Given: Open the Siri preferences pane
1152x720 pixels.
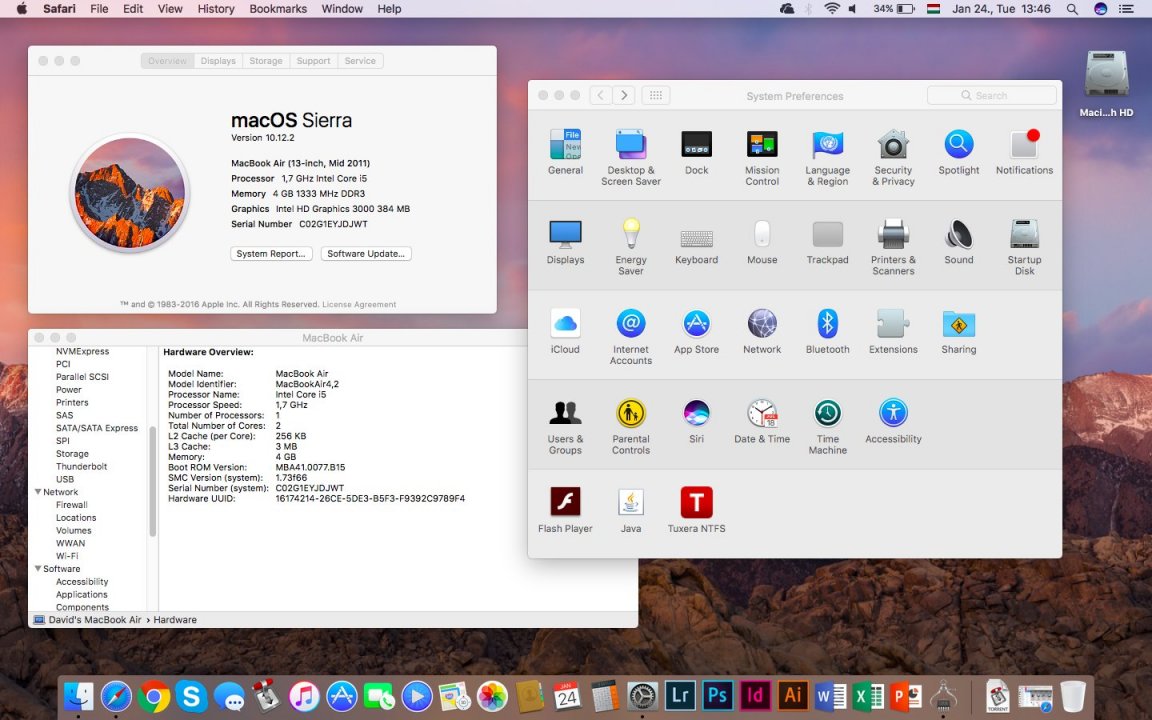Looking at the screenshot, I should point(696,422).
